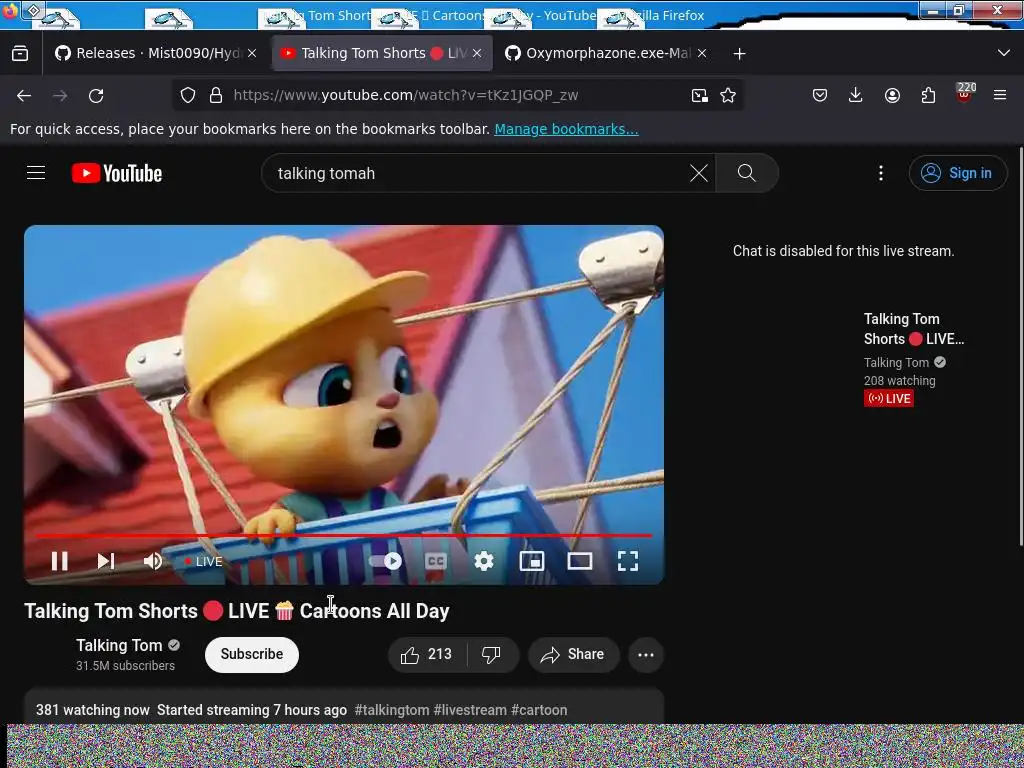The width and height of the screenshot is (1024, 768).
Task: Reload the current YouTube page
Action: (x=96, y=96)
